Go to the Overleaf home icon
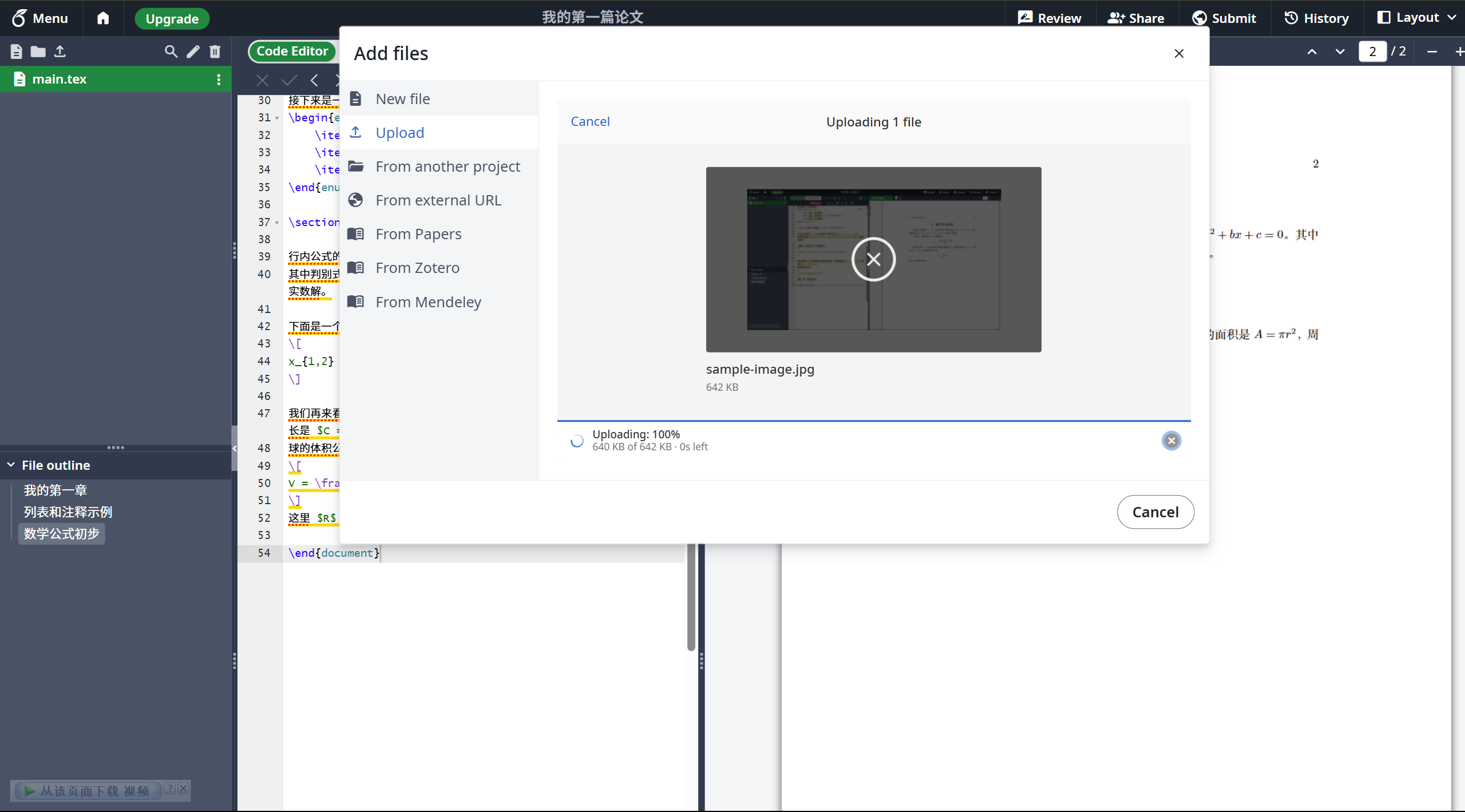Viewport: 1465px width, 812px height. tap(103, 18)
